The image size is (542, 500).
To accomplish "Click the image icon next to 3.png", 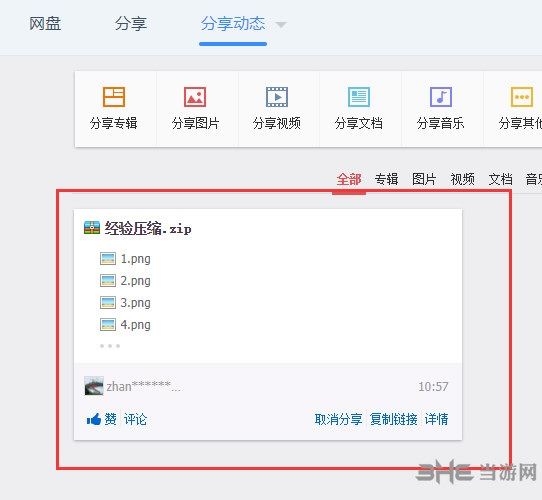I will 108,303.
